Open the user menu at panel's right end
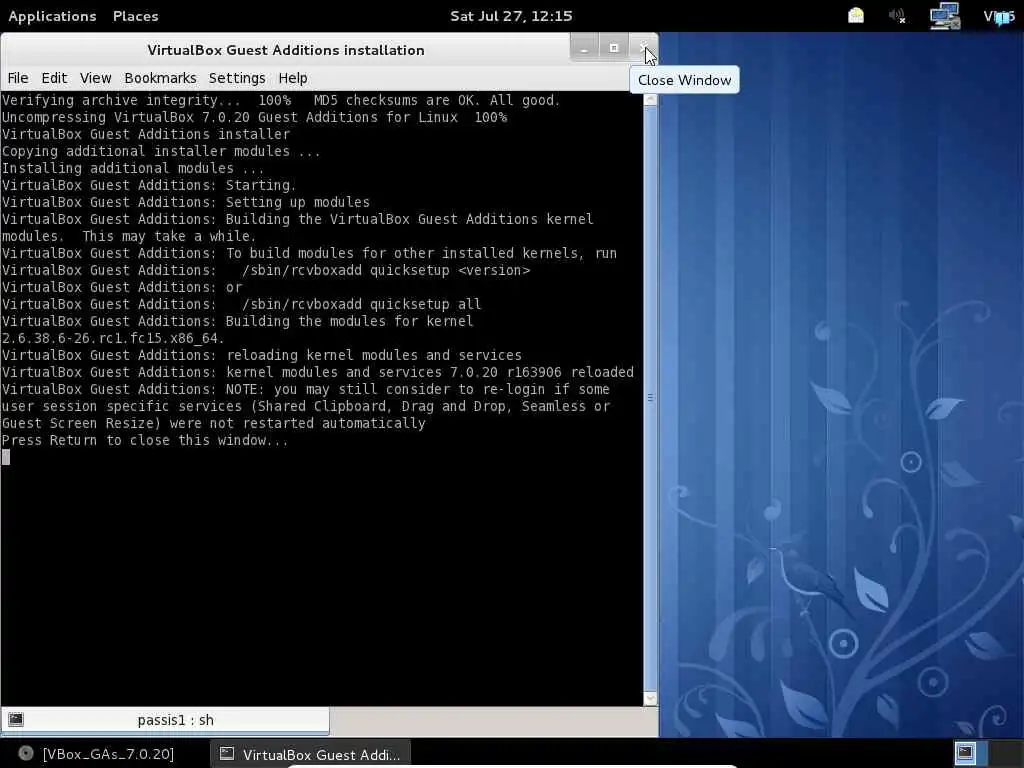This screenshot has height=768, width=1024. point(999,16)
